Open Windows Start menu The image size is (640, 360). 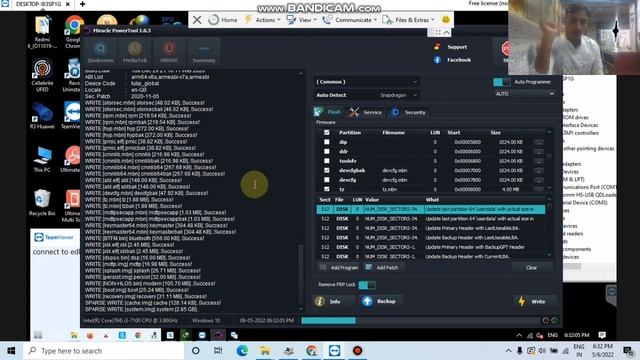[x=11, y=351]
